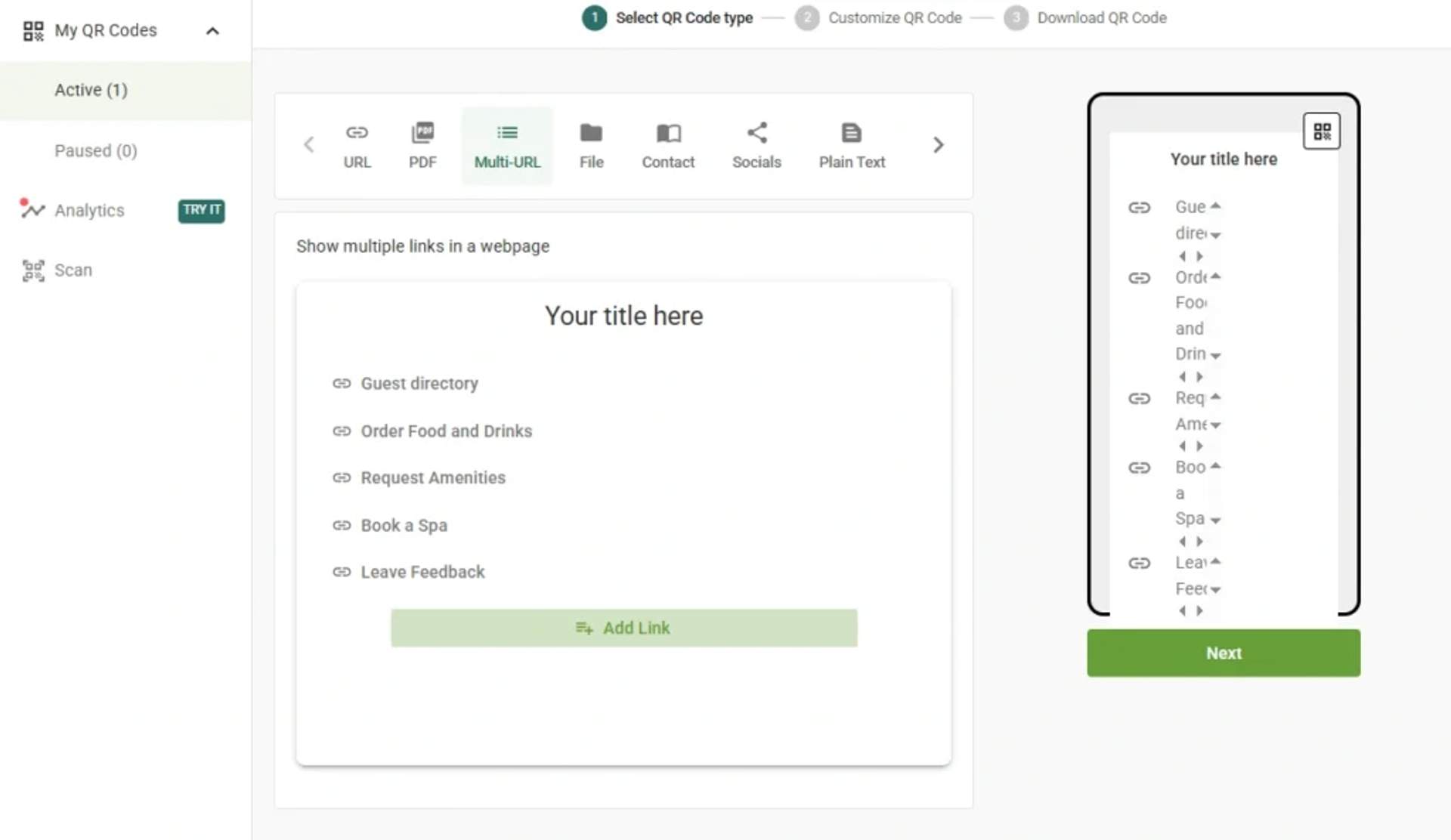The height and width of the screenshot is (840, 1451).
Task: Click the down arrow beside 'Ame' in the preview
Action: point(1215,425)
